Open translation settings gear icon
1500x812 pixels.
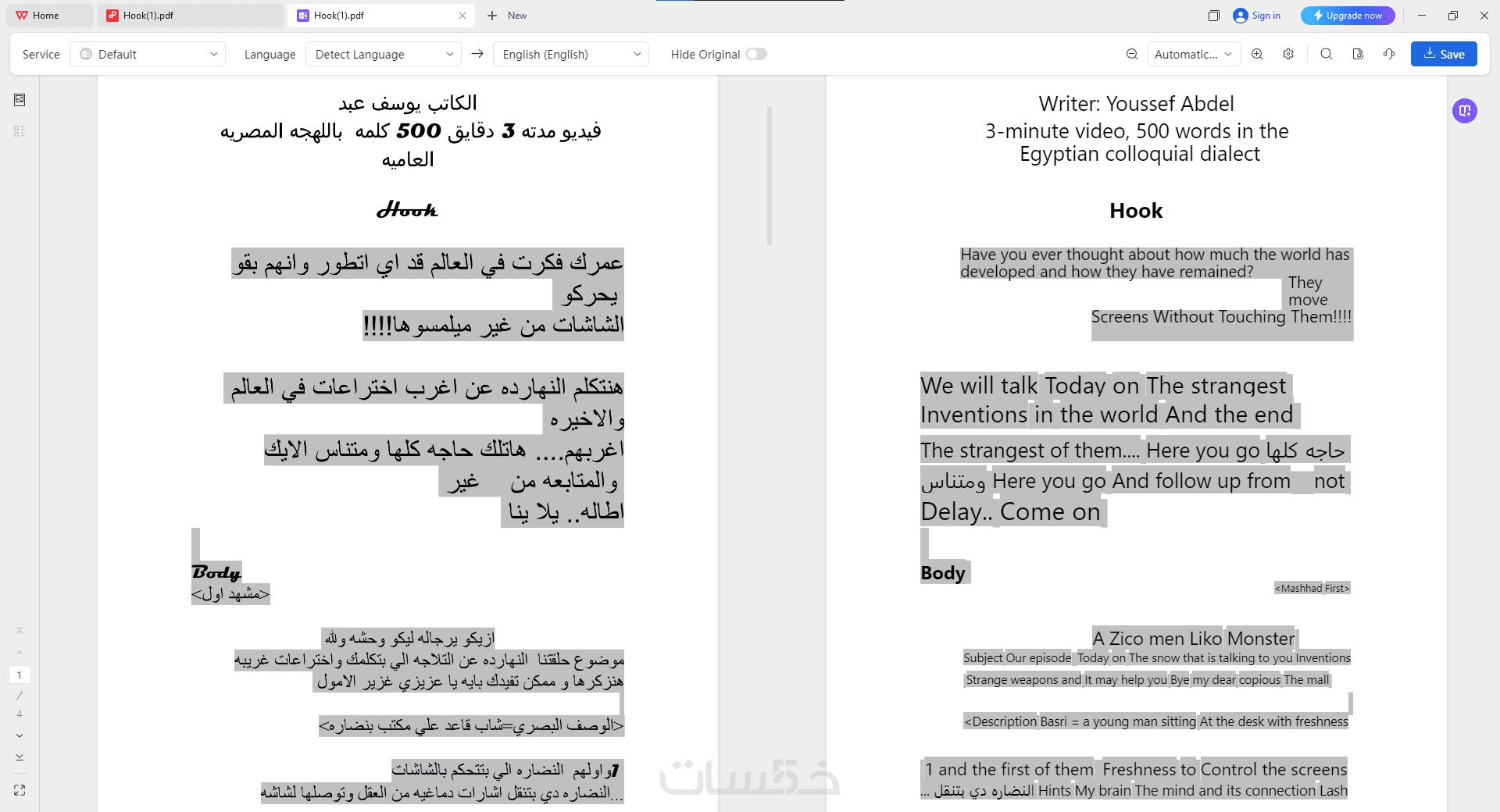tap(1288, 54)
